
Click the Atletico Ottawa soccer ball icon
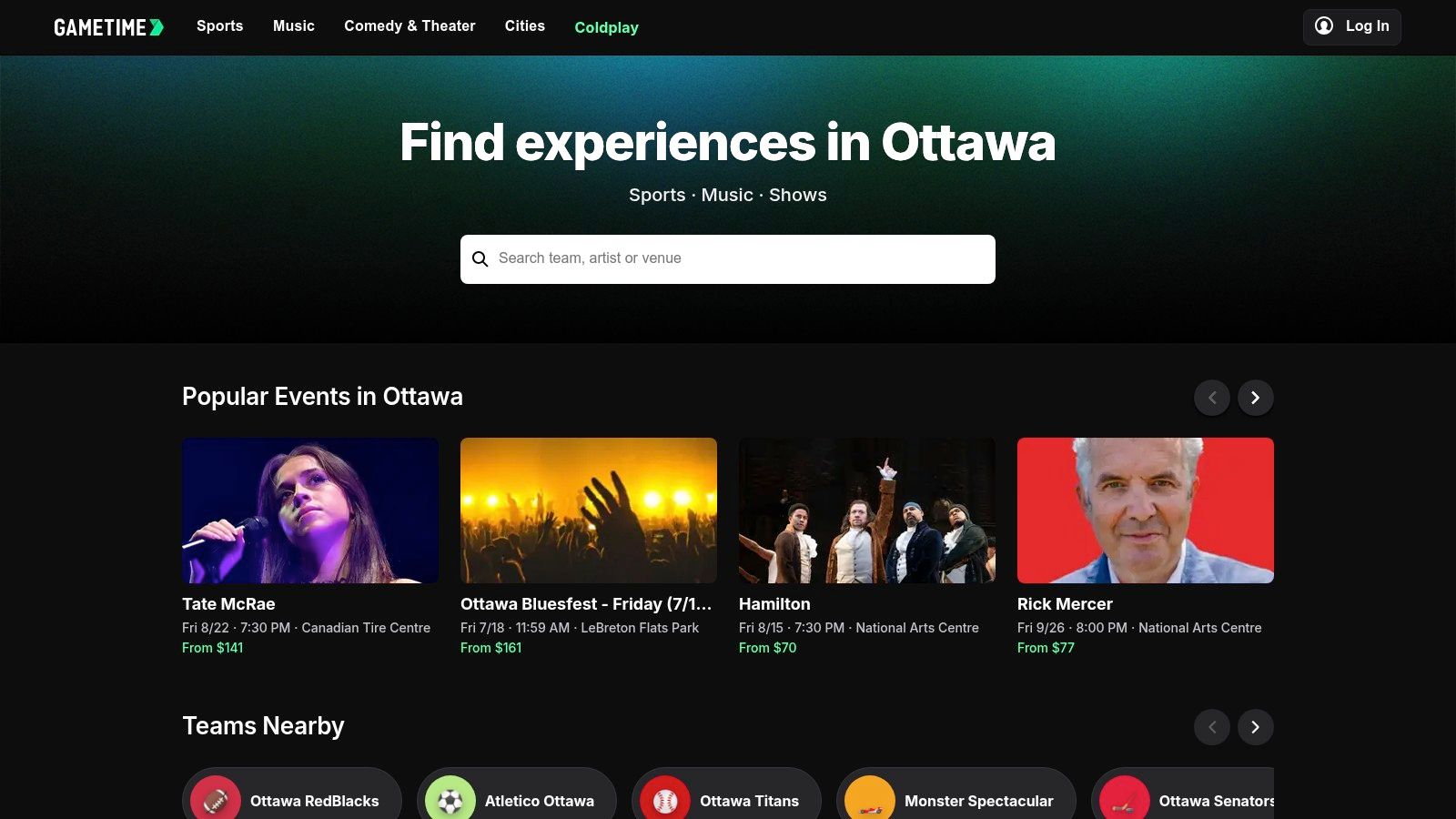(x=450, y=800)
